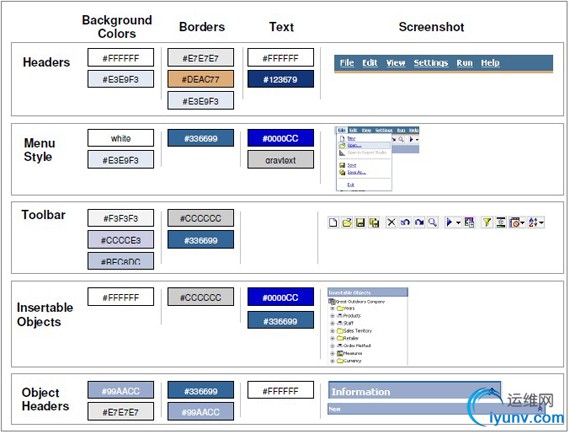
Task: Click the #0000CC text swatch in Insertable Objects row
Action: 280,297
